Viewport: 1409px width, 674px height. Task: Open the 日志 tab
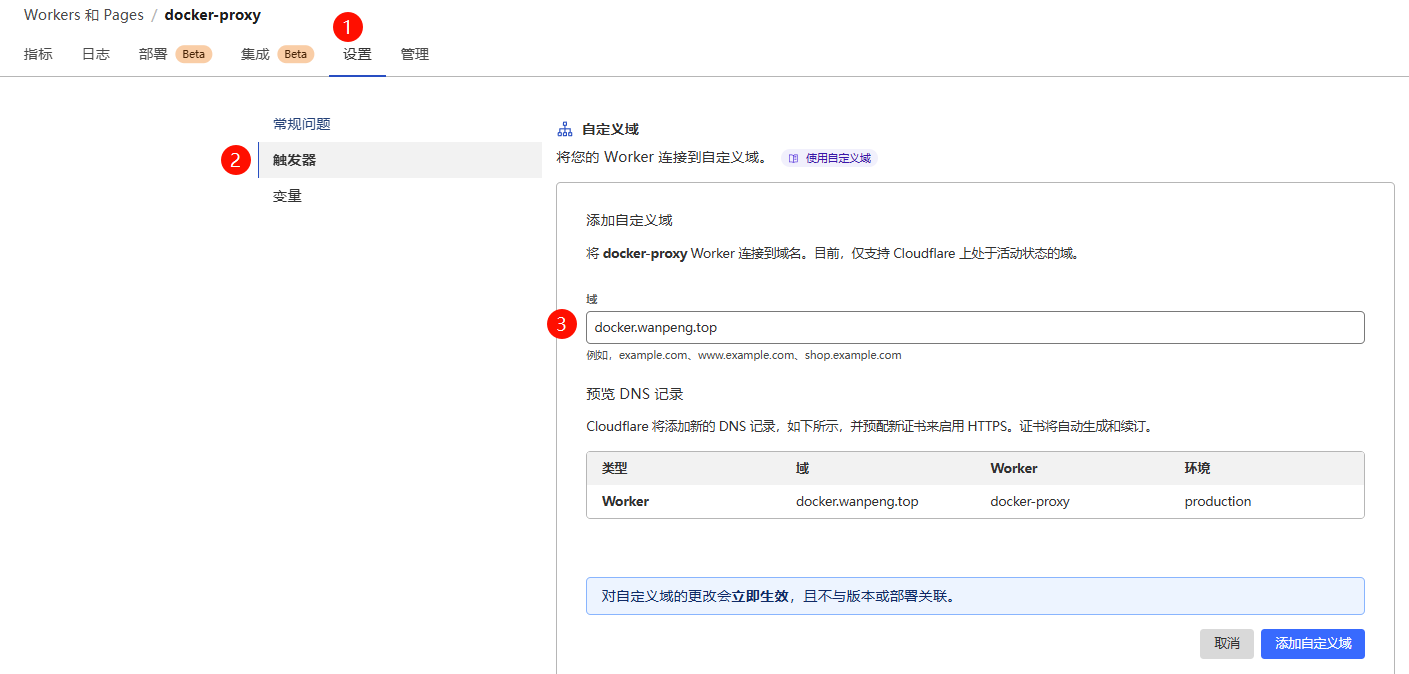click(x=95, y=54)
